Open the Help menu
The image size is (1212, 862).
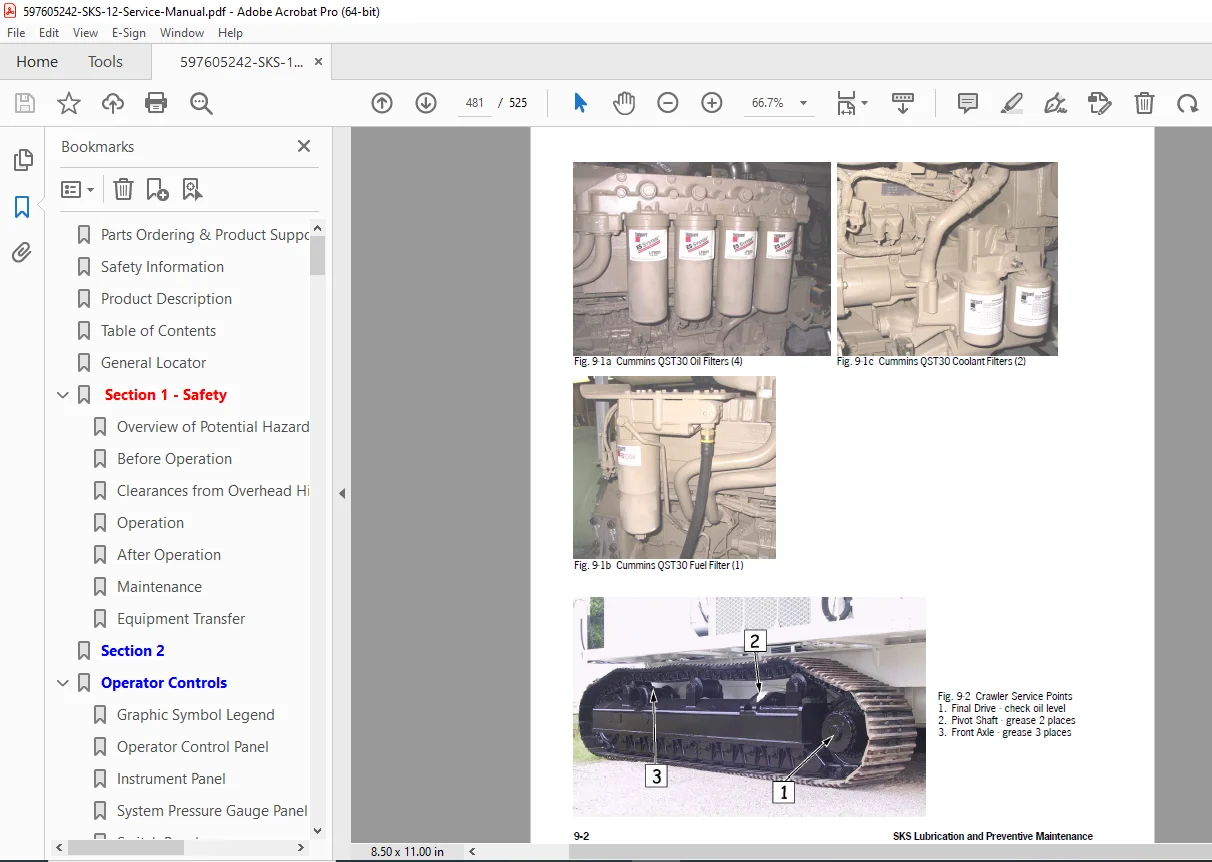coord(231,33)
